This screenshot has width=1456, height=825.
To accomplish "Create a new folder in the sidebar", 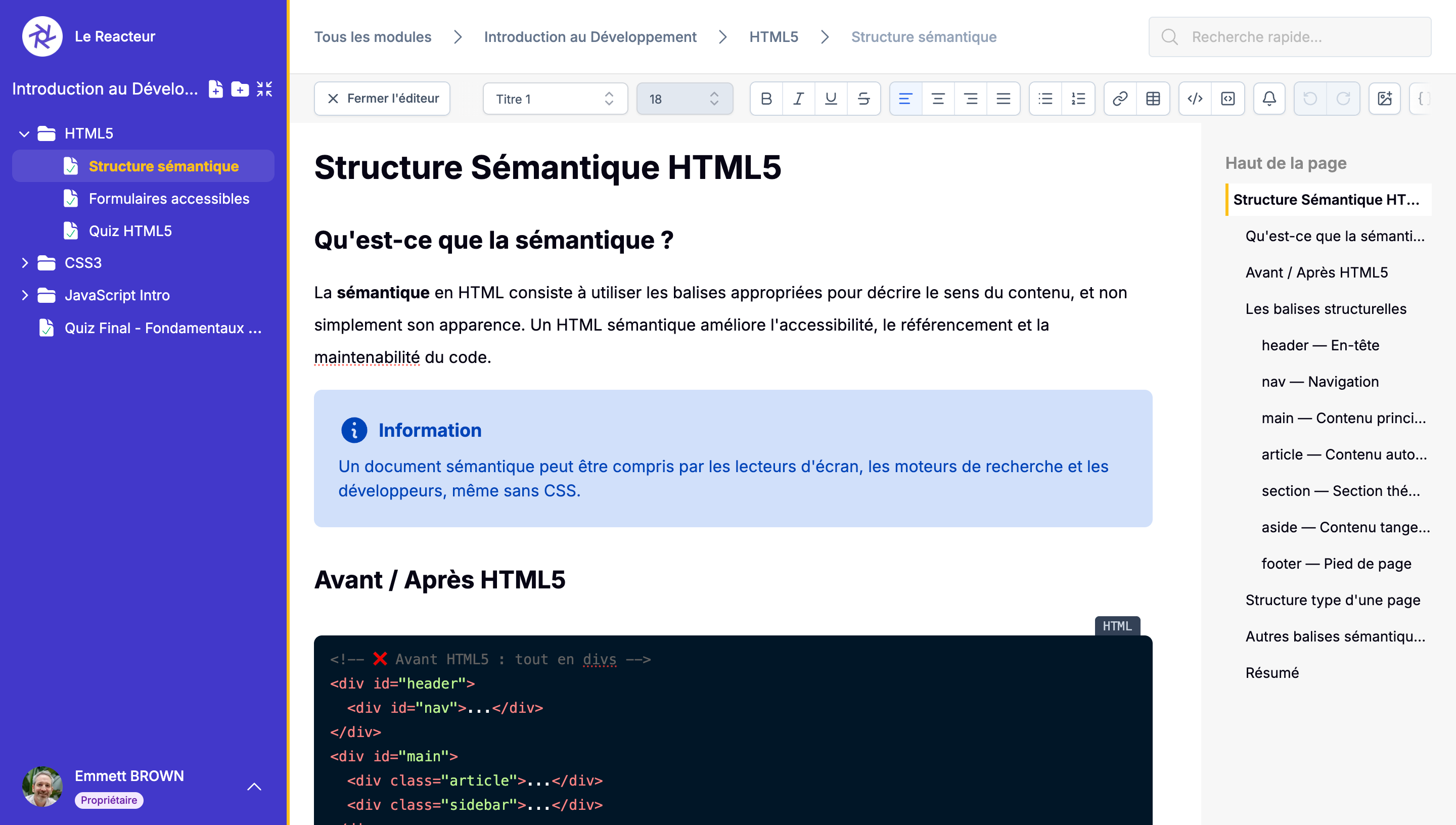I will tap(240, 89).
